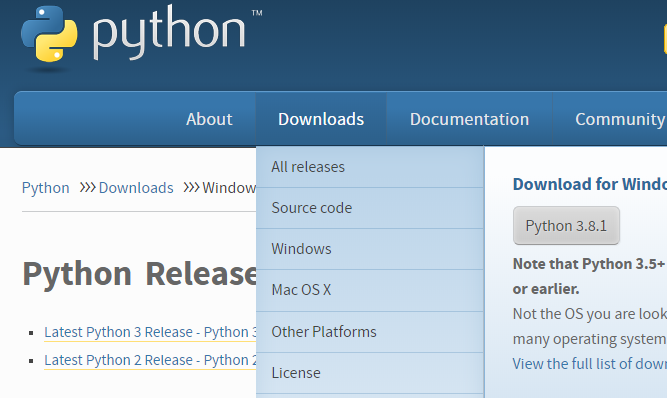Open the About menu
This screenshot has height=398, width=667.
coord(209,119)
